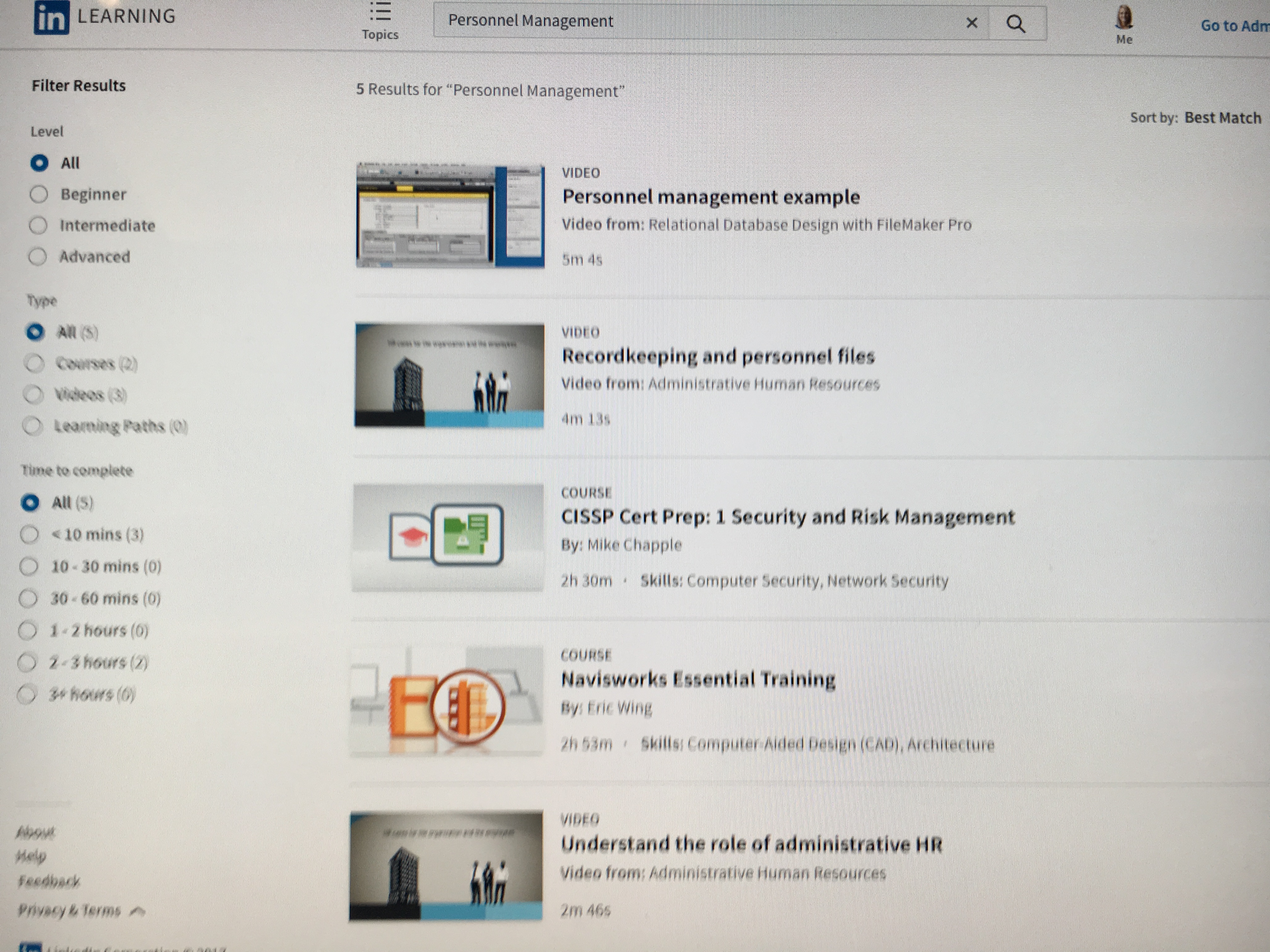Open the CISSP Cert Prep course thumbnail
1270x952 pixels.
448,537
